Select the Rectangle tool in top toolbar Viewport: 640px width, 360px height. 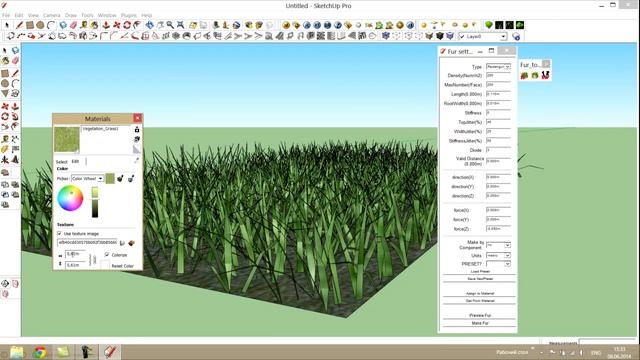coord(29,25)
